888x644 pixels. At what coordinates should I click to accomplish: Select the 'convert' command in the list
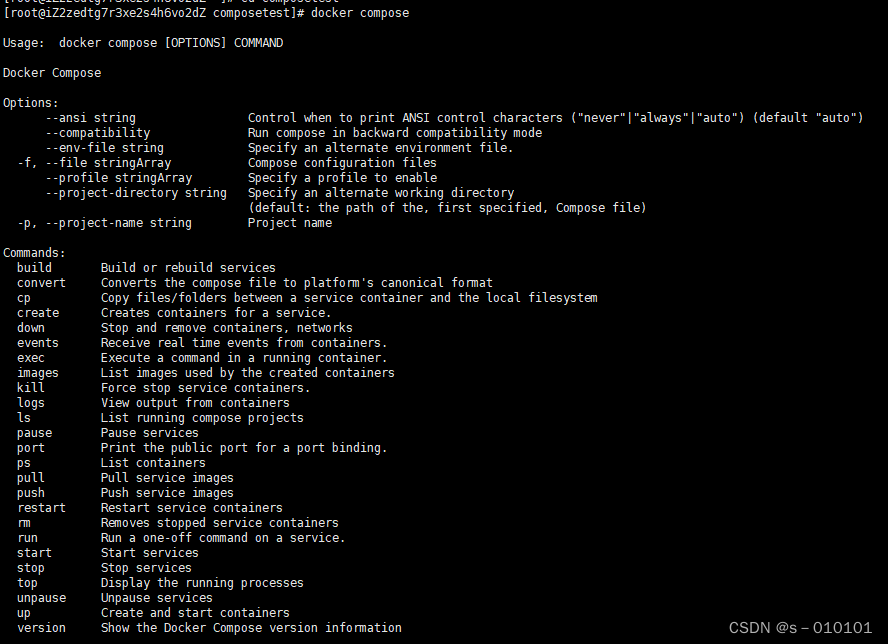click(x=41, y=283)
